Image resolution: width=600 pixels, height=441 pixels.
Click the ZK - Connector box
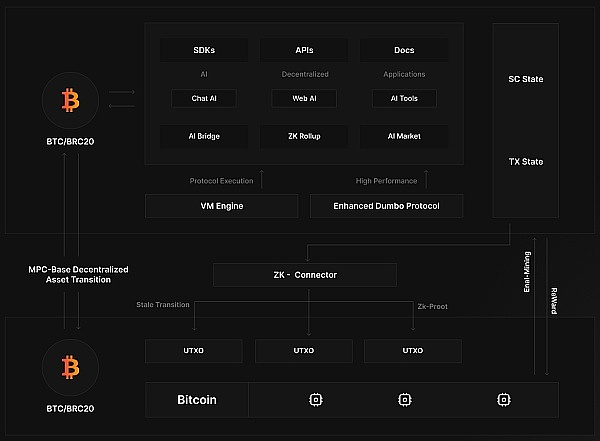[305, 275]
